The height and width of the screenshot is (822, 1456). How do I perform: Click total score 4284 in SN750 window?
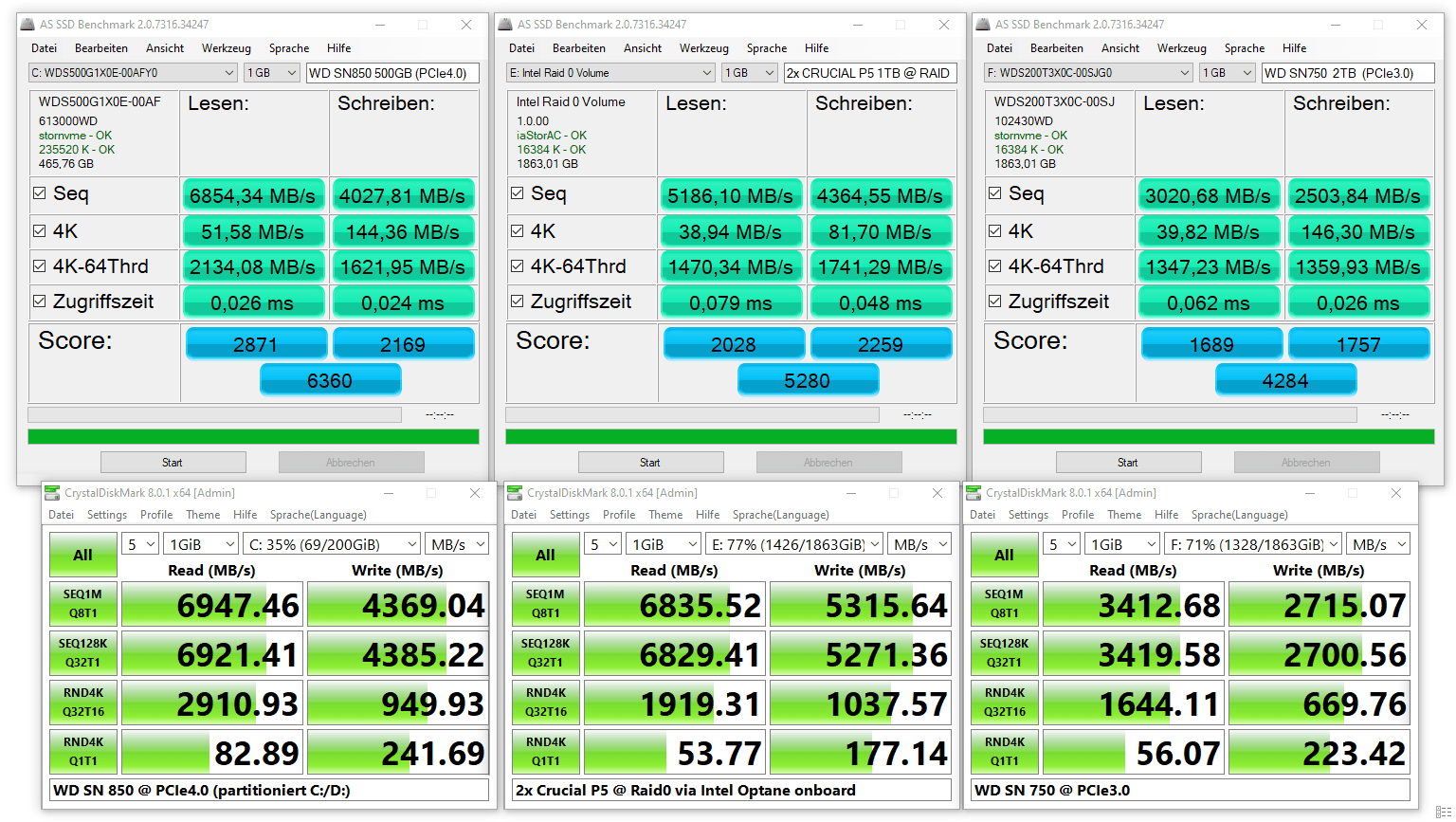pos(1285,380)
